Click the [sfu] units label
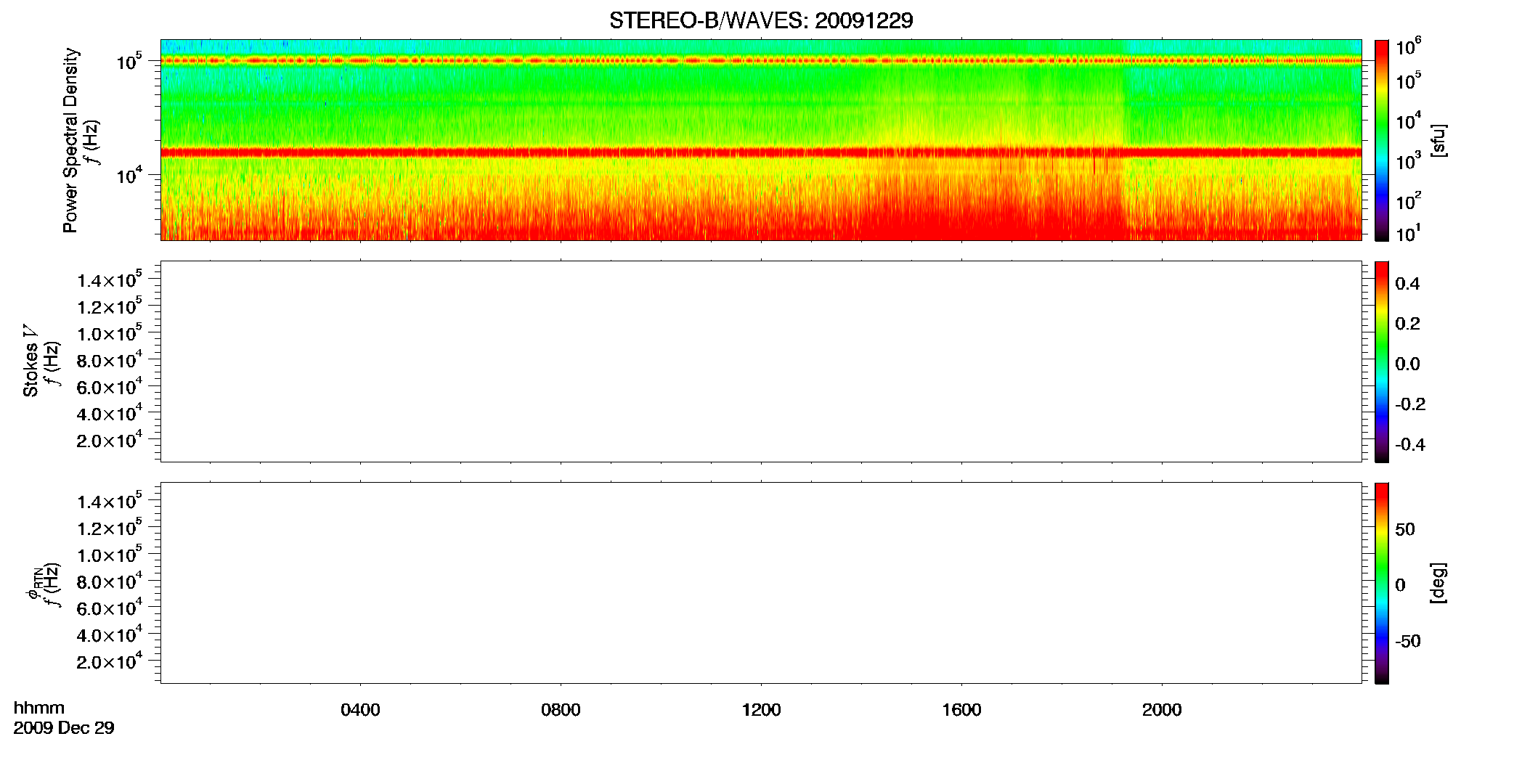Screen dimensions: 1522x784 click(1438, 140)
